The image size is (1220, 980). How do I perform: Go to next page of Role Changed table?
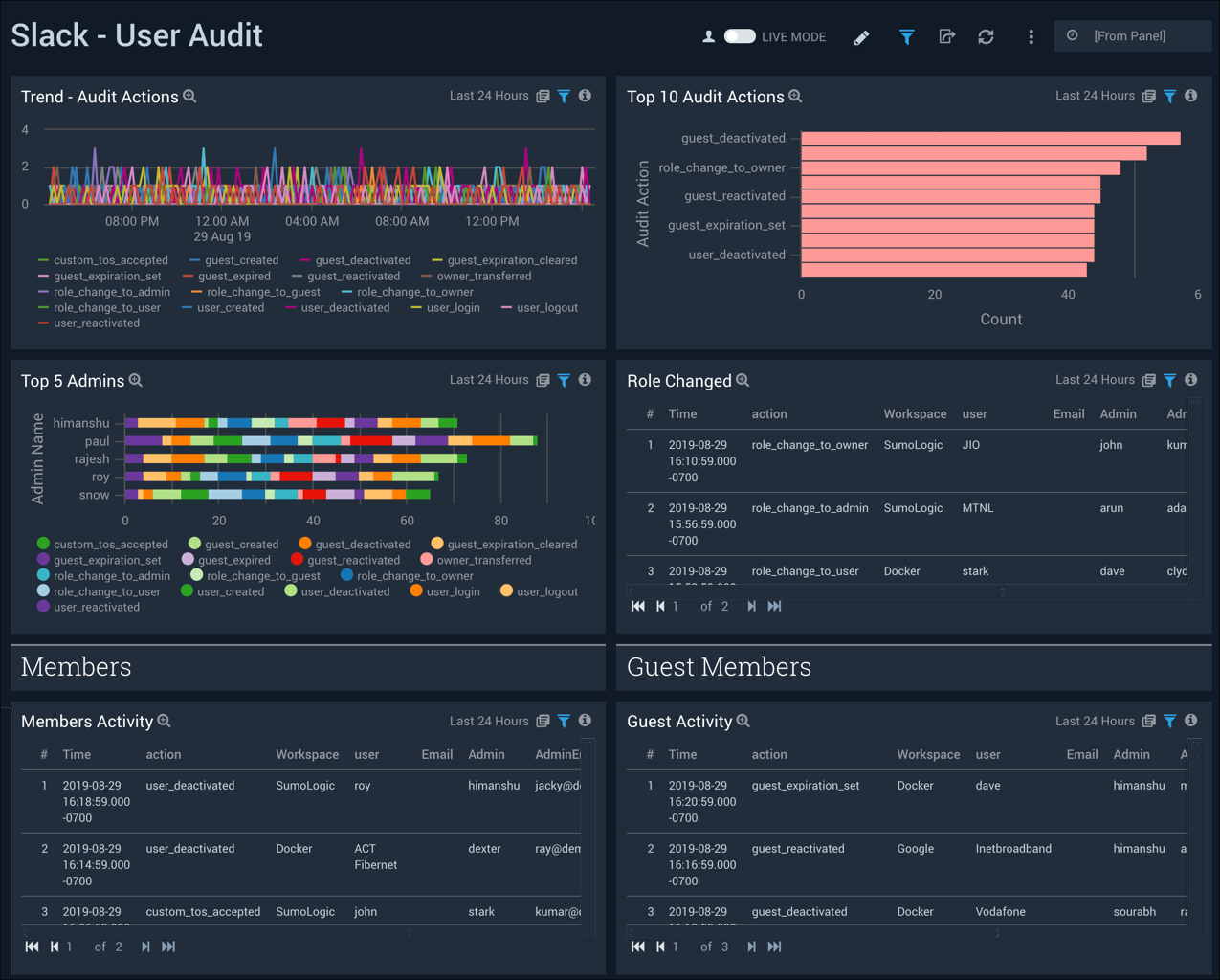coord(751,606)
